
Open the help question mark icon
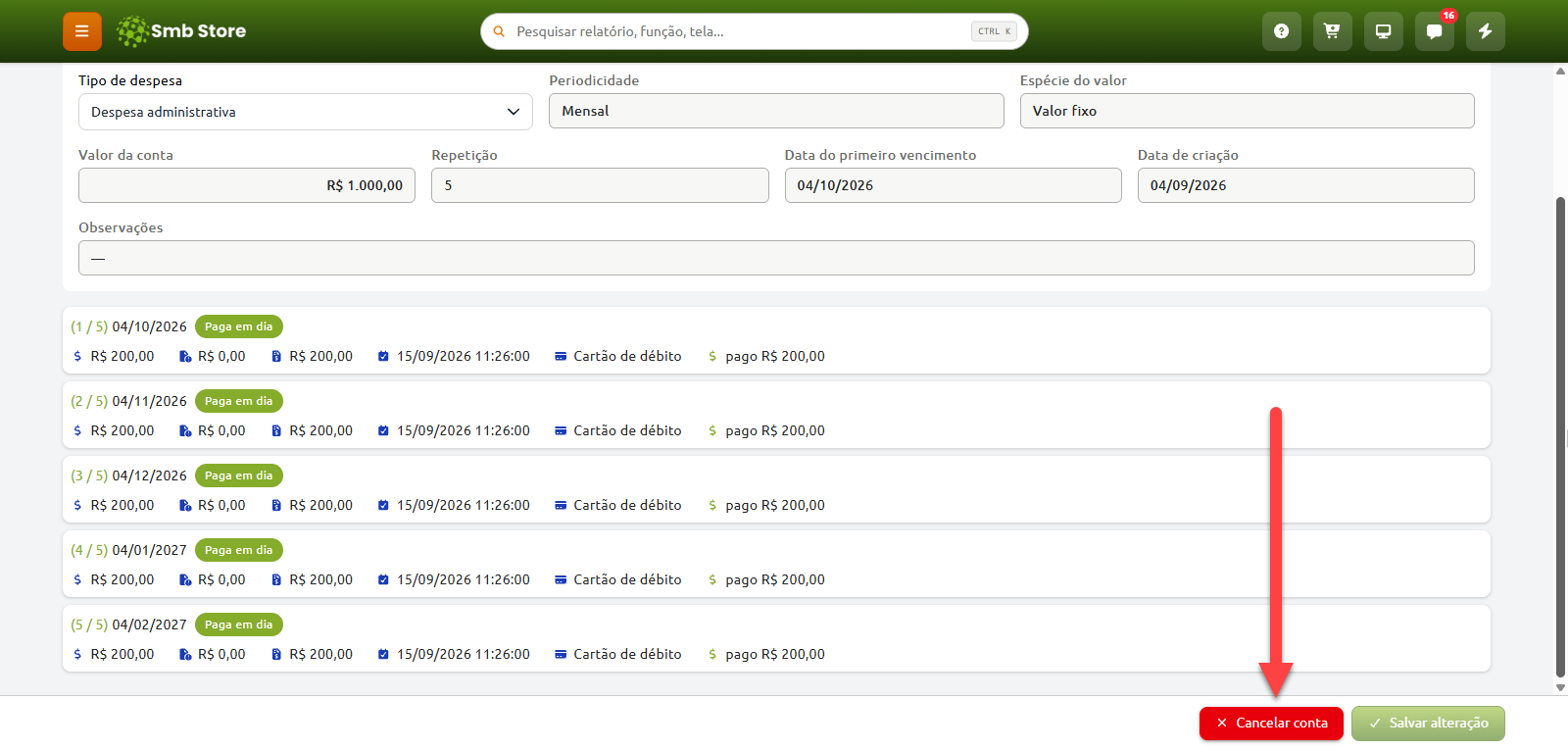[x=1282, y=31]
